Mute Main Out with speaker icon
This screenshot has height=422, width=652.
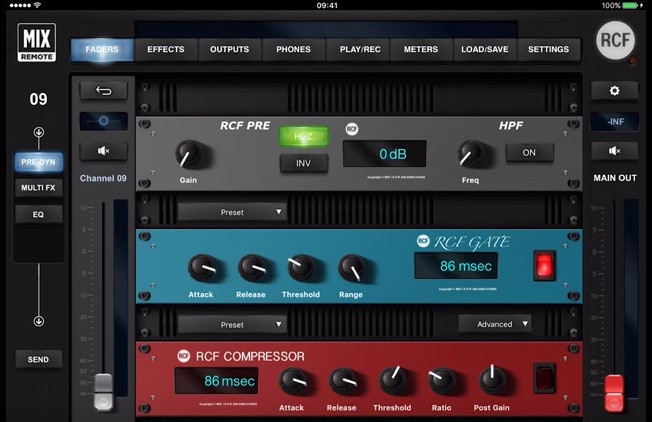(x=614, y=151)
